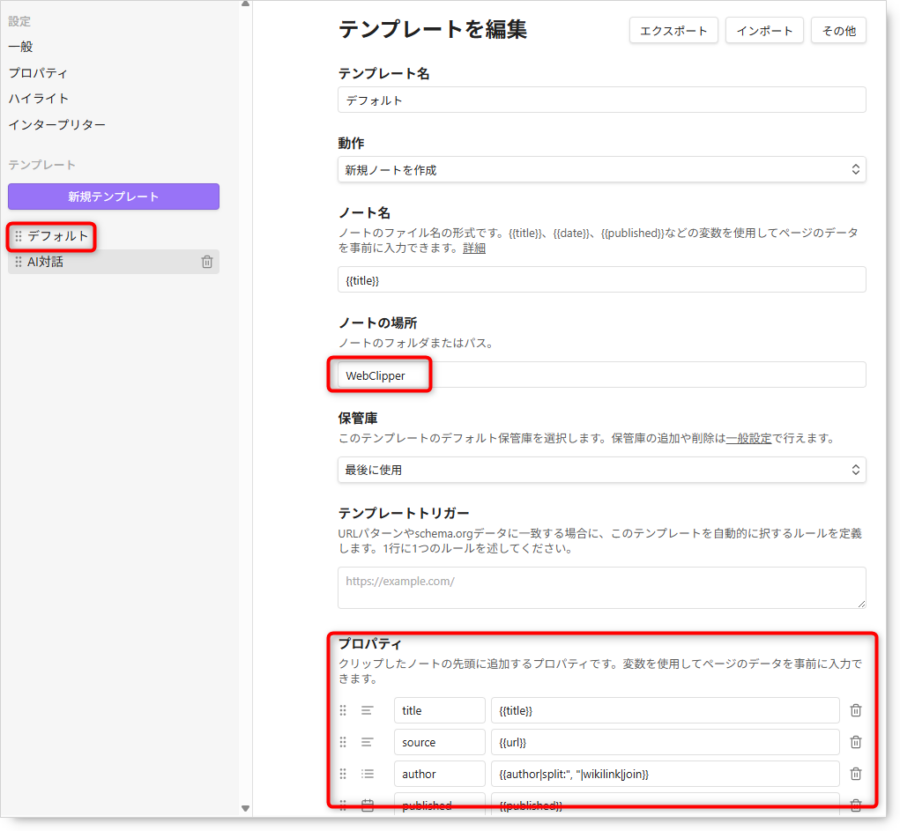This screenshot has height=831, width=900.
Task: Delete the author property row
Action: (x=855, y=773)
